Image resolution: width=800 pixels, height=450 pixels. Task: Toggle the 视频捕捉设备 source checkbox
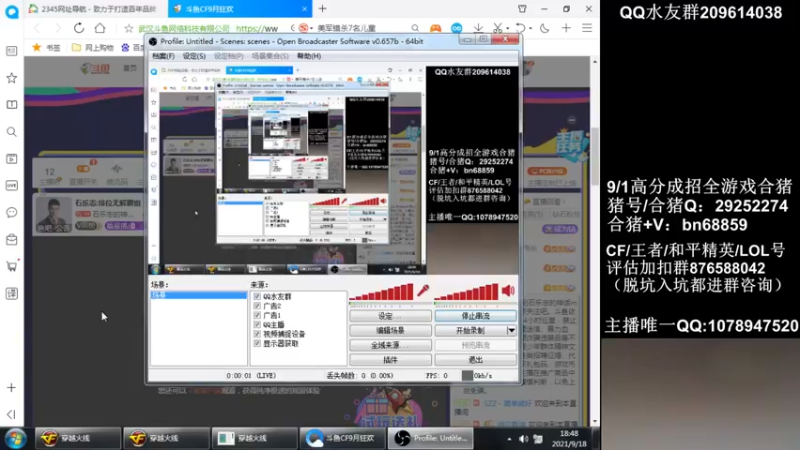(x=257, y=334)
